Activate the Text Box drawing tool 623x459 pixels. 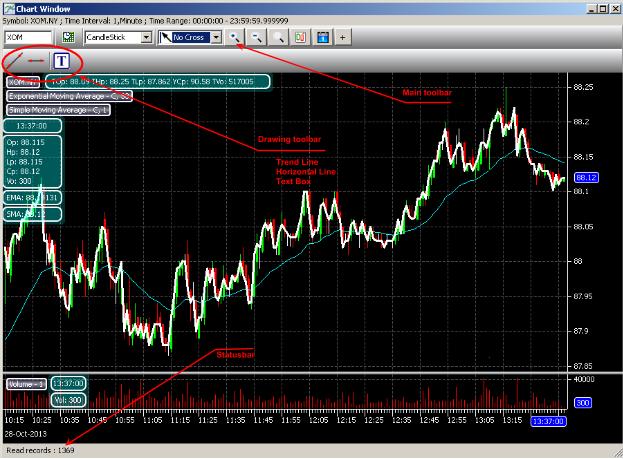(61, 61)
